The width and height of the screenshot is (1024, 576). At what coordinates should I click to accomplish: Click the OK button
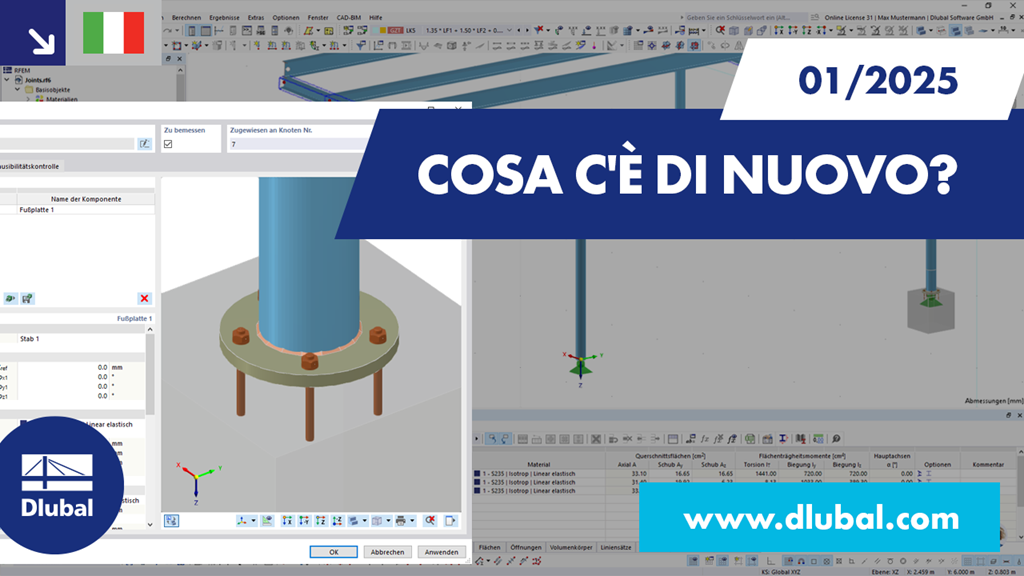click(333, 552)
